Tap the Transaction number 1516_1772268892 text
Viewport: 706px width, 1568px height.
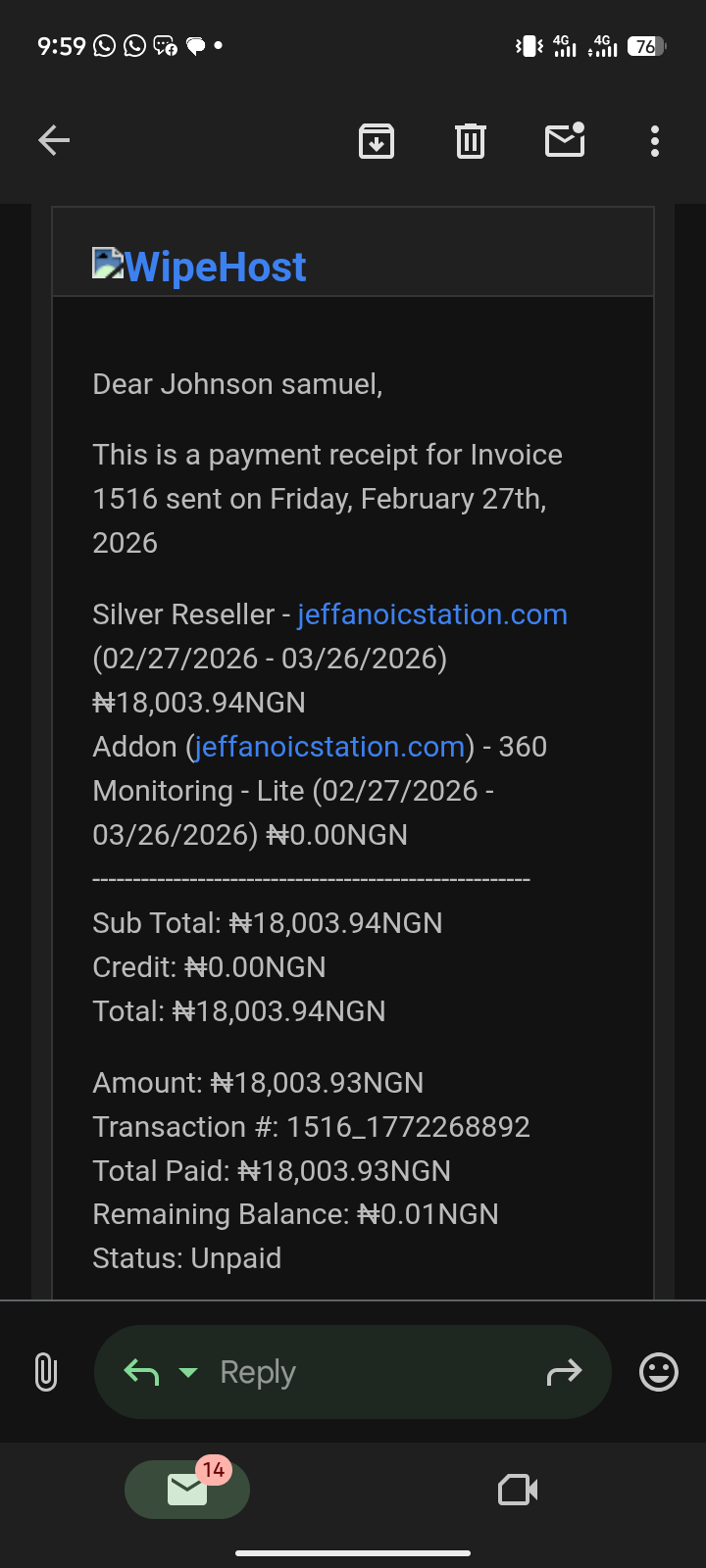pos(408,1127)
